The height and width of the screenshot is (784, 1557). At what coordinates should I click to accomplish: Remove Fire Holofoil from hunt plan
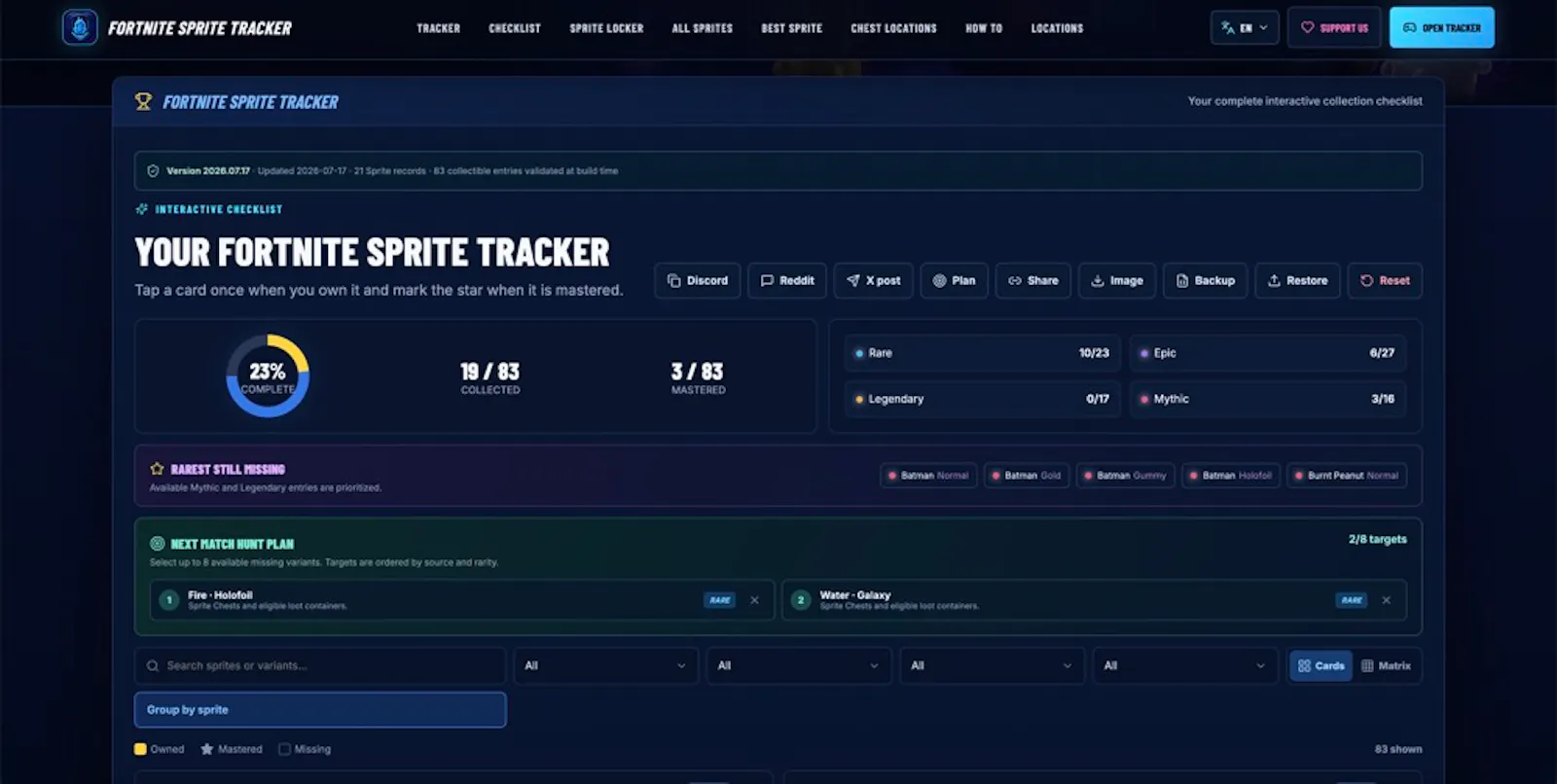754,600
